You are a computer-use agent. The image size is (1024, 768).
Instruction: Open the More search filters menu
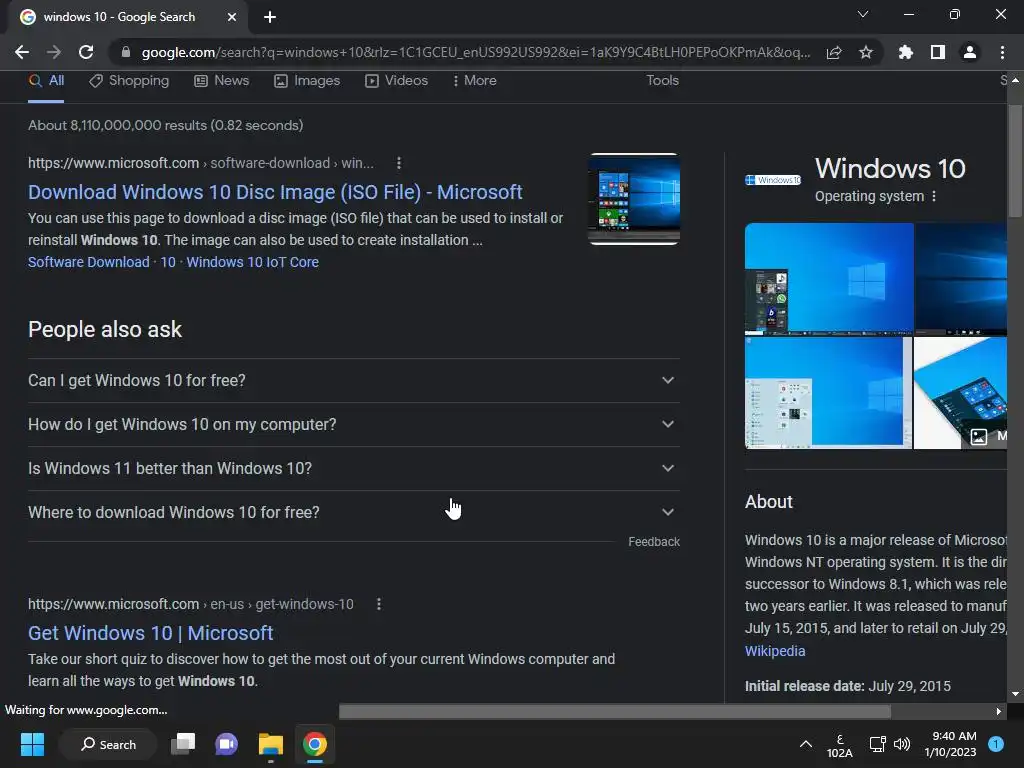pyautogui.click(x=475, y=80)
